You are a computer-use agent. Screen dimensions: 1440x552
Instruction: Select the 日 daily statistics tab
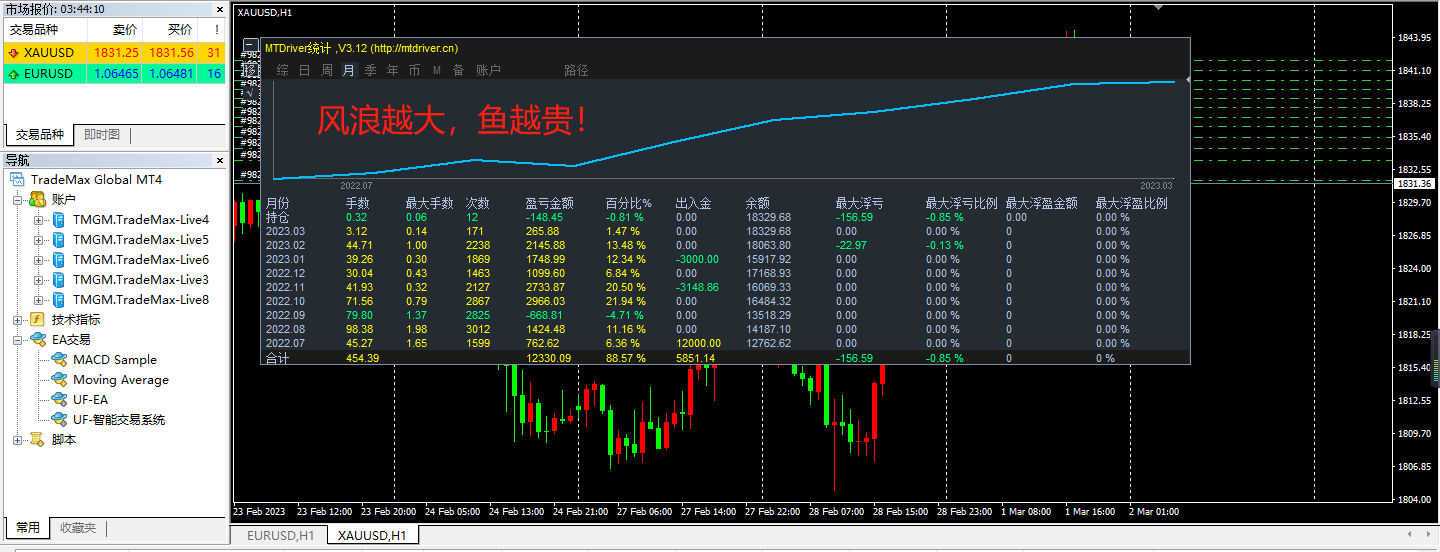(304, 70)
